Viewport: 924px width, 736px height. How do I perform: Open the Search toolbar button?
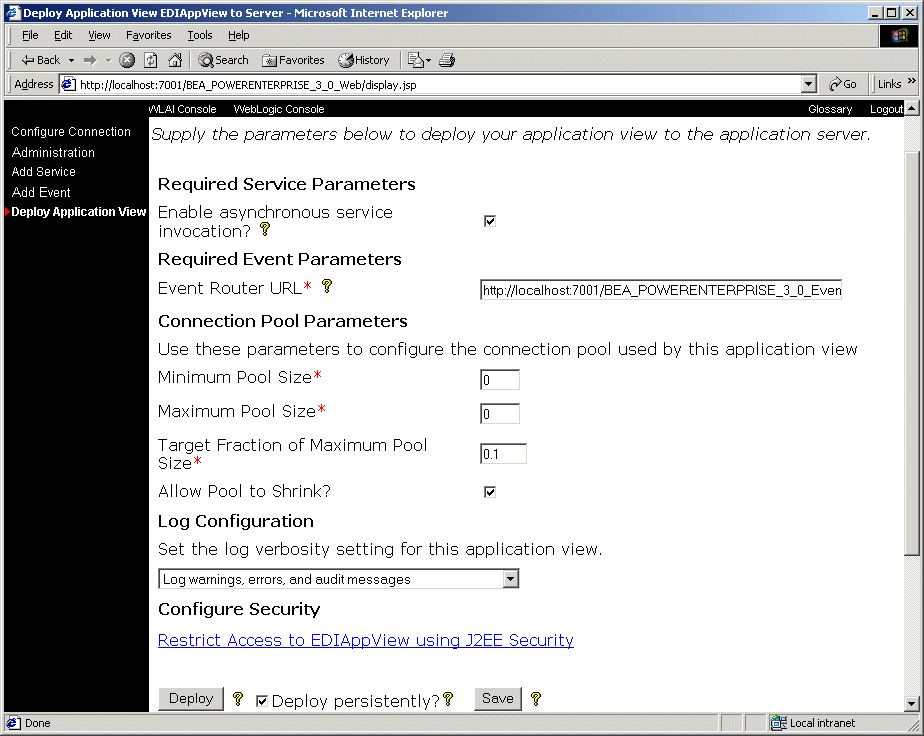pyautogui.click(x=223, y=60)
